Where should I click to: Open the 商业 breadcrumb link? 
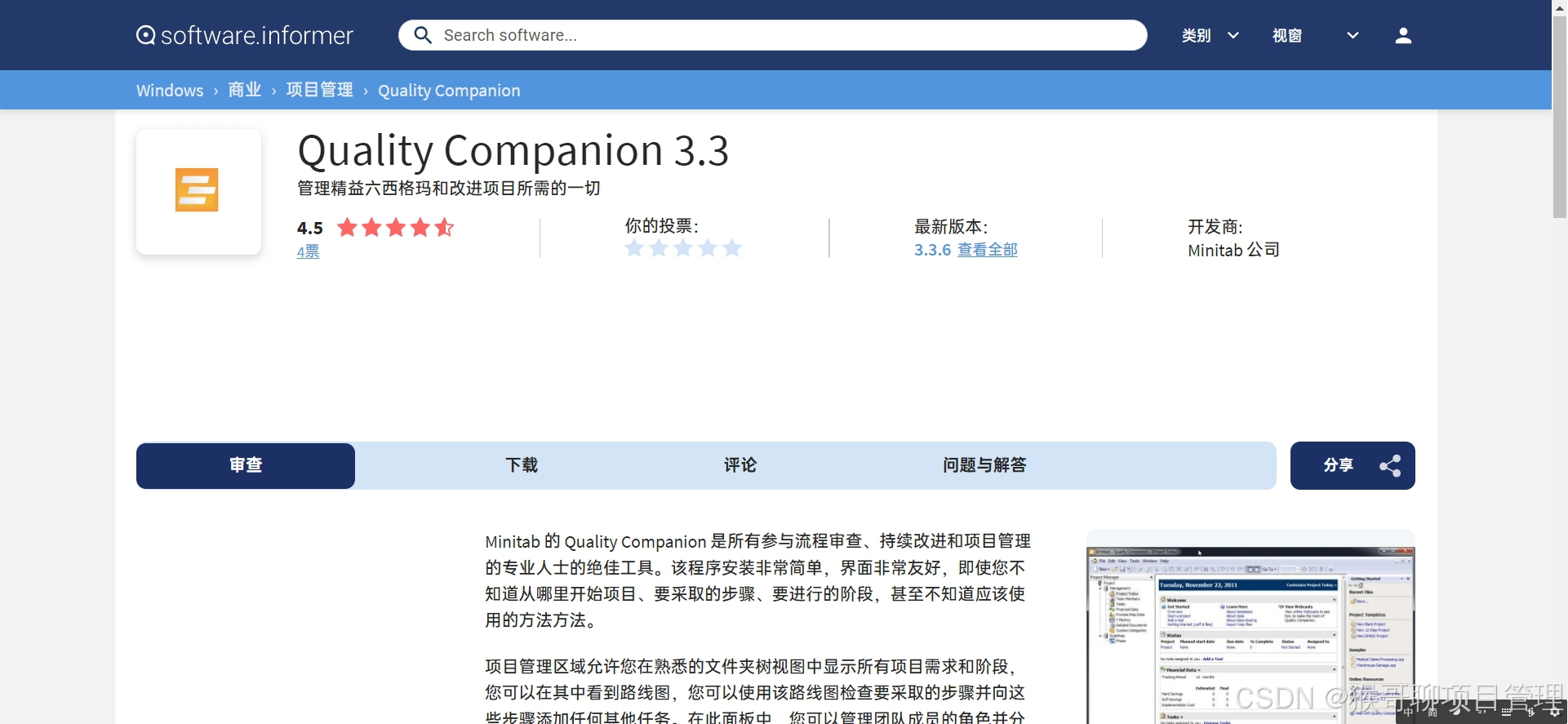click(244, 90)
